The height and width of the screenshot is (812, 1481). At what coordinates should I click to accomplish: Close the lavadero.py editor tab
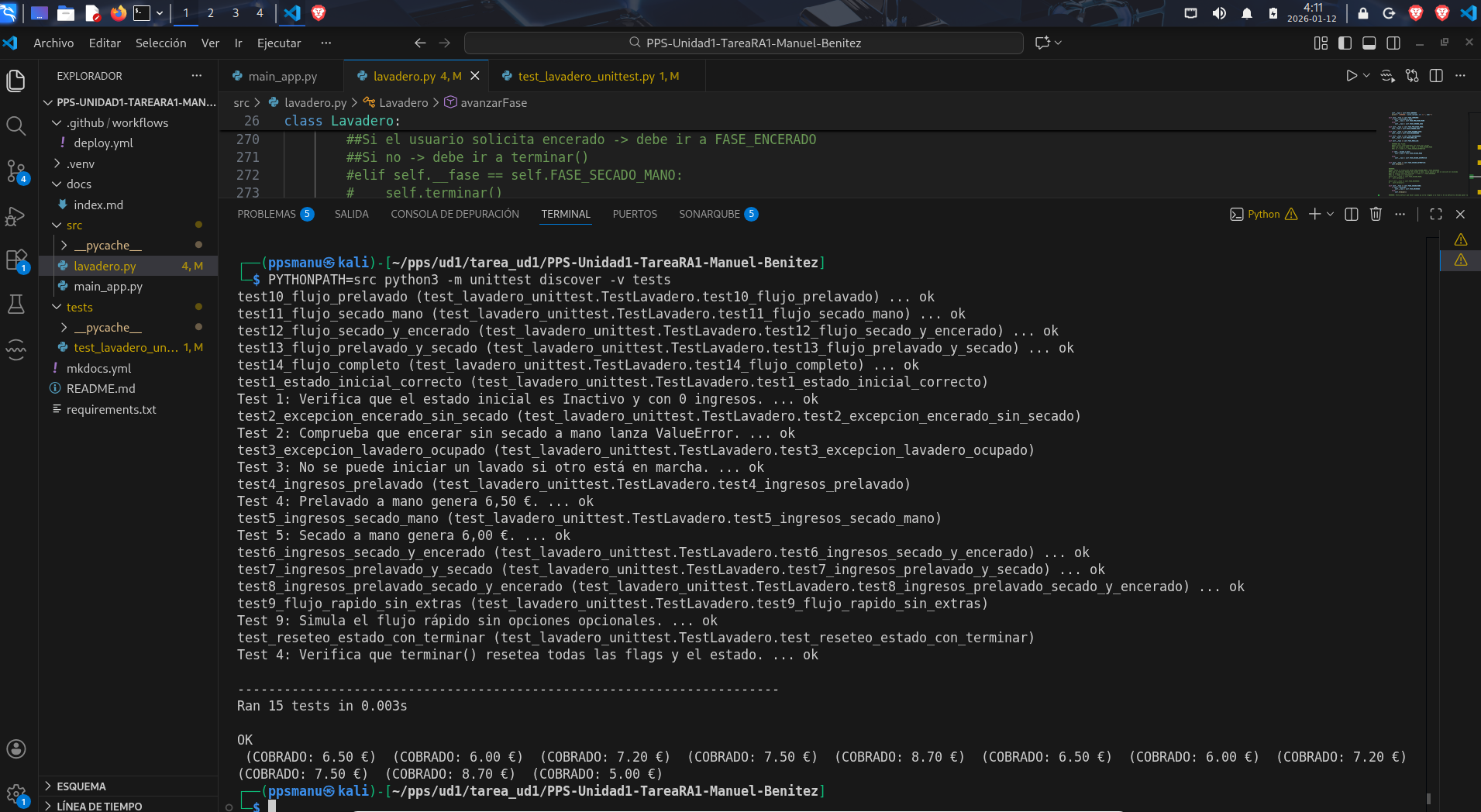pyautogui.click(x=475, y=76)
